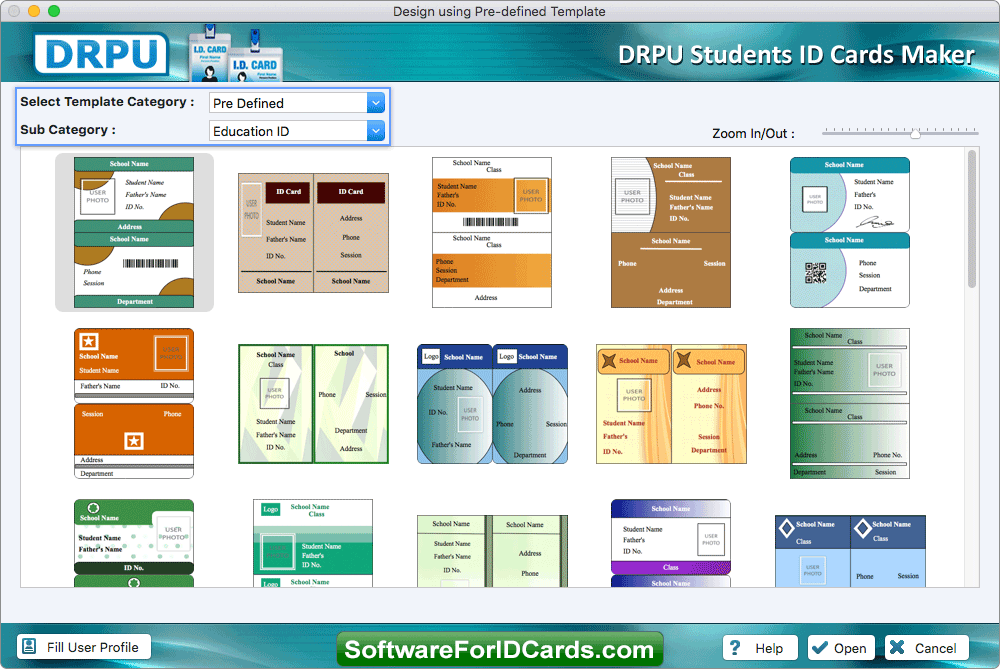1000x669 pixels.
Task: Open the Select Template Category dropdown arrow
Action: click(376, 103)
